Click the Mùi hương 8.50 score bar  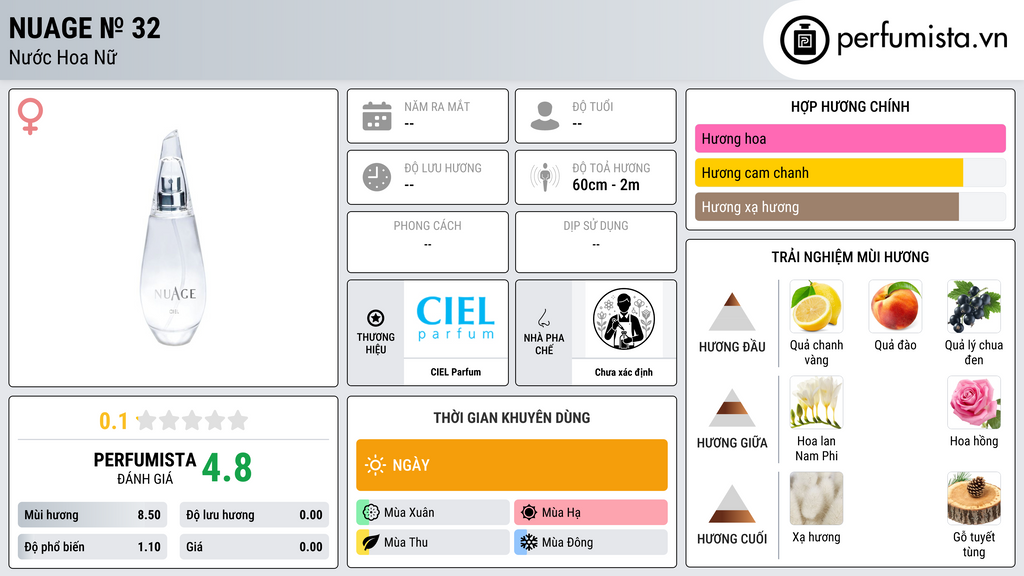[x=92, y=515]
